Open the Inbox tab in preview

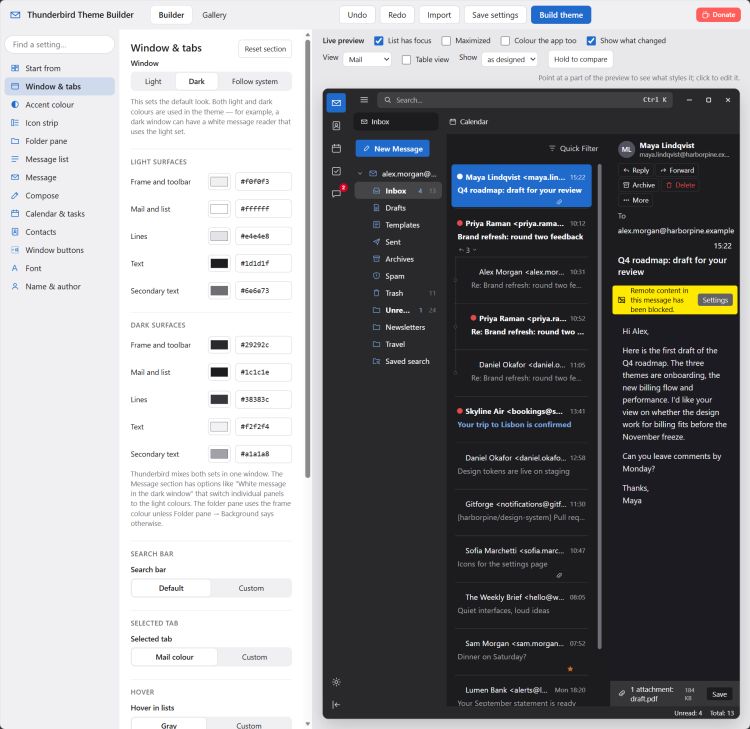click(x=396, y=122)
